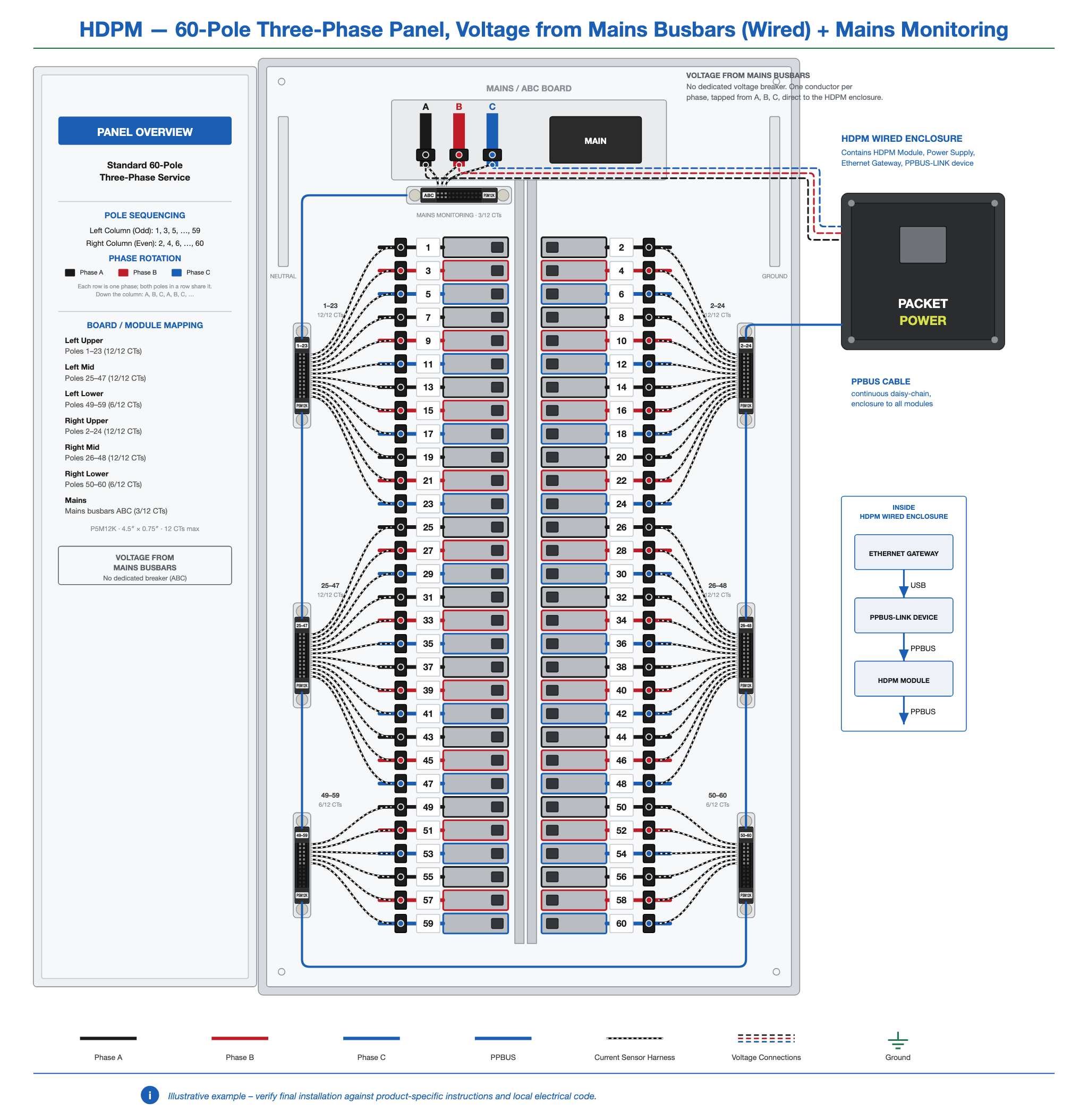Click the 'Mains busbars ABC (3/12 CTs)' text
The width and height of the screenshot is (1088, 1120).
[116, 511]
